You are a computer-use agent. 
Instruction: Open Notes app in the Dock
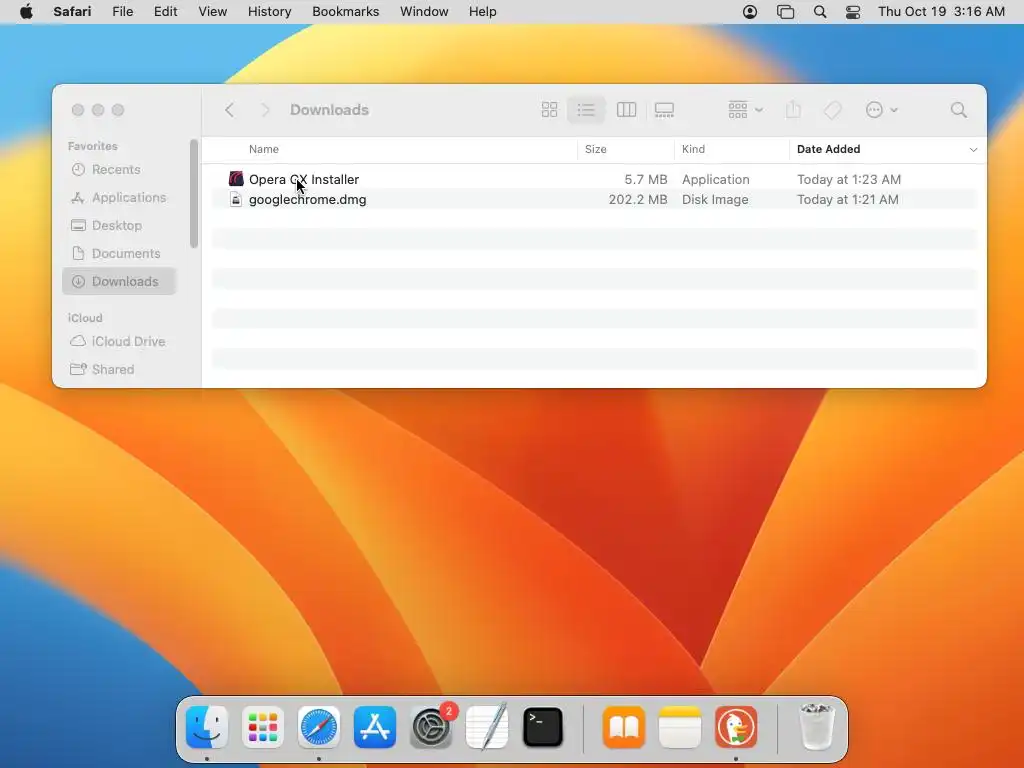(x=680, y=727)
